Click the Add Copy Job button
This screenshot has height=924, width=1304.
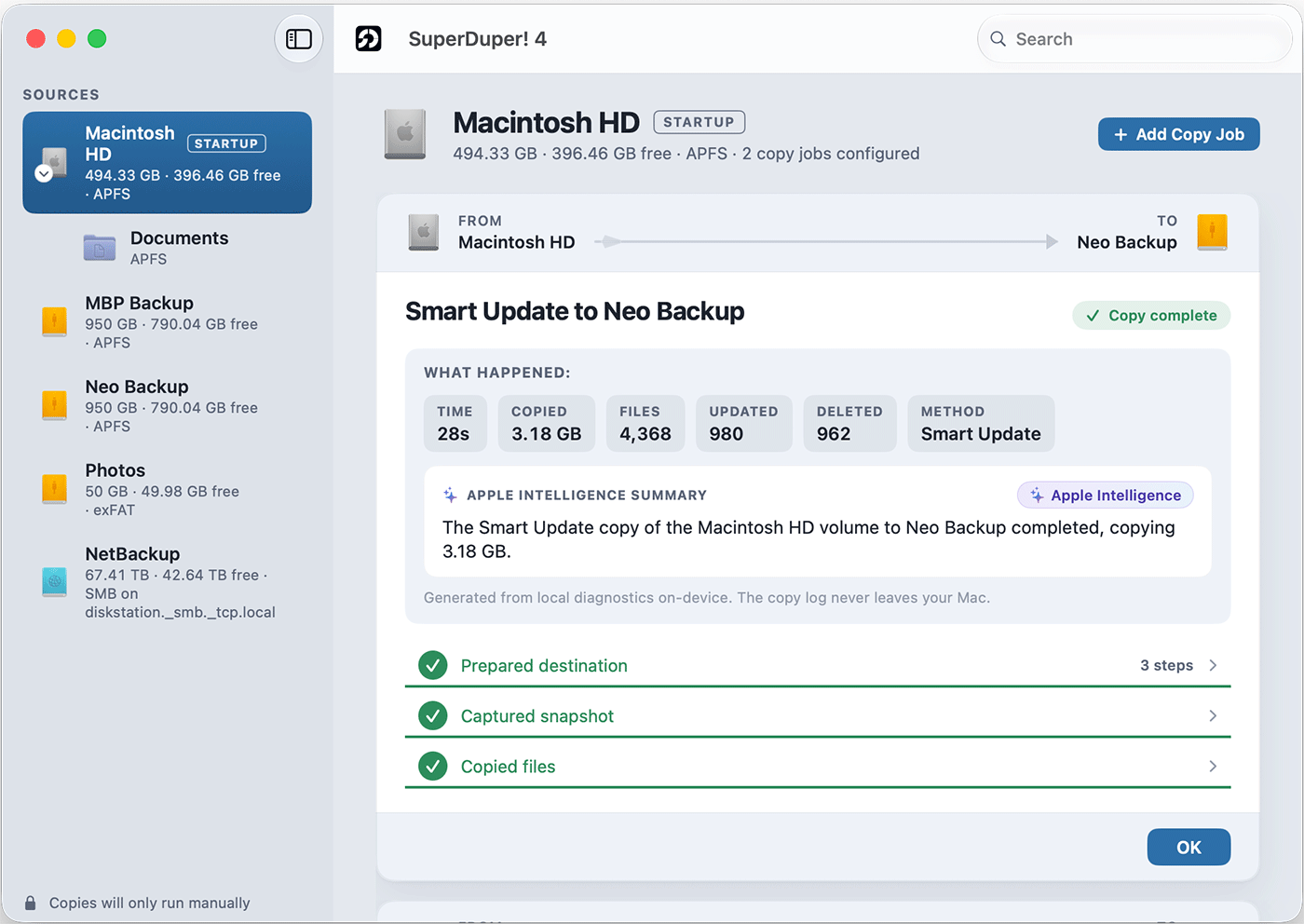tap(1179, 134)
